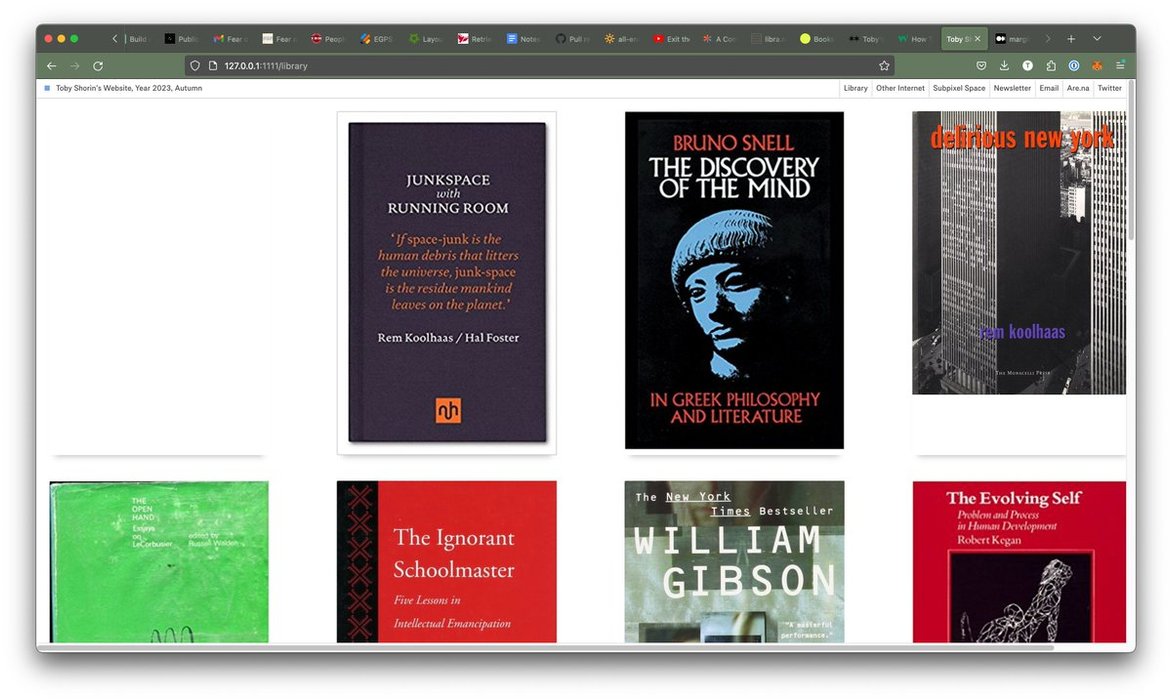Switch to the 'libra' tab

[768, 39]
